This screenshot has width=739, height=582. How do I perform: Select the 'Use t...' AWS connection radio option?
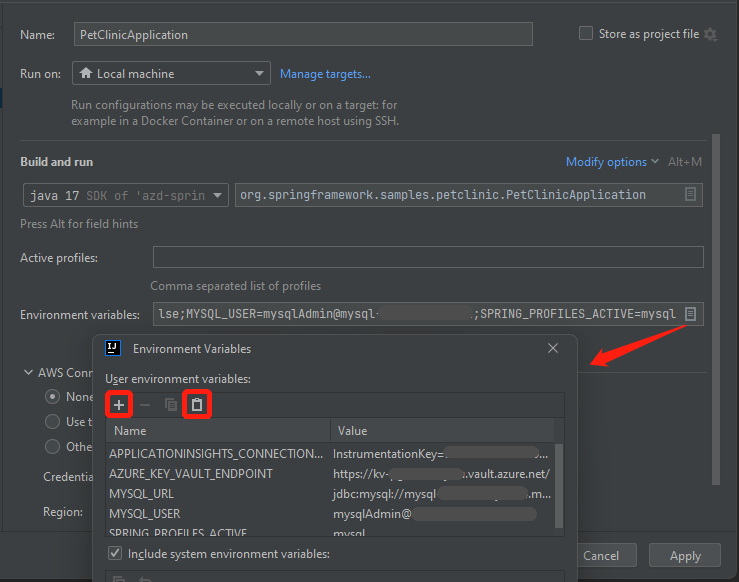52,421
